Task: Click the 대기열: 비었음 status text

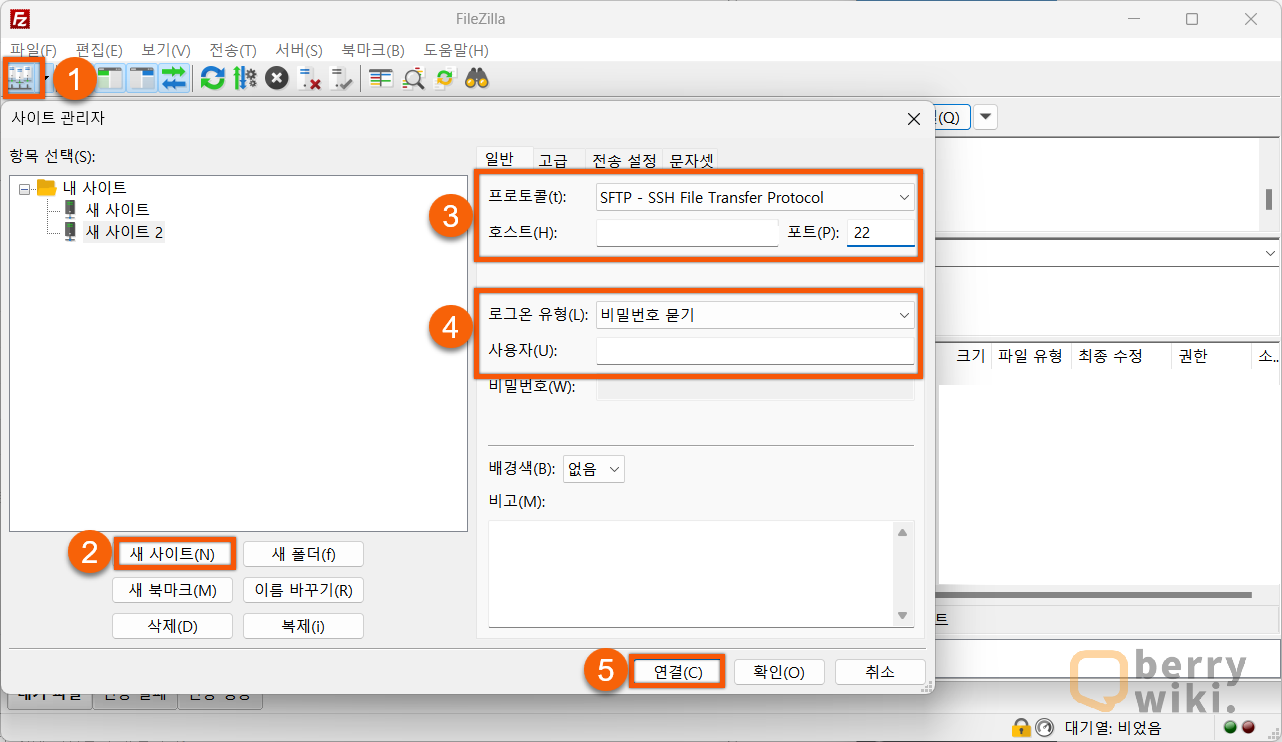Action: (x=1113, y=728)
